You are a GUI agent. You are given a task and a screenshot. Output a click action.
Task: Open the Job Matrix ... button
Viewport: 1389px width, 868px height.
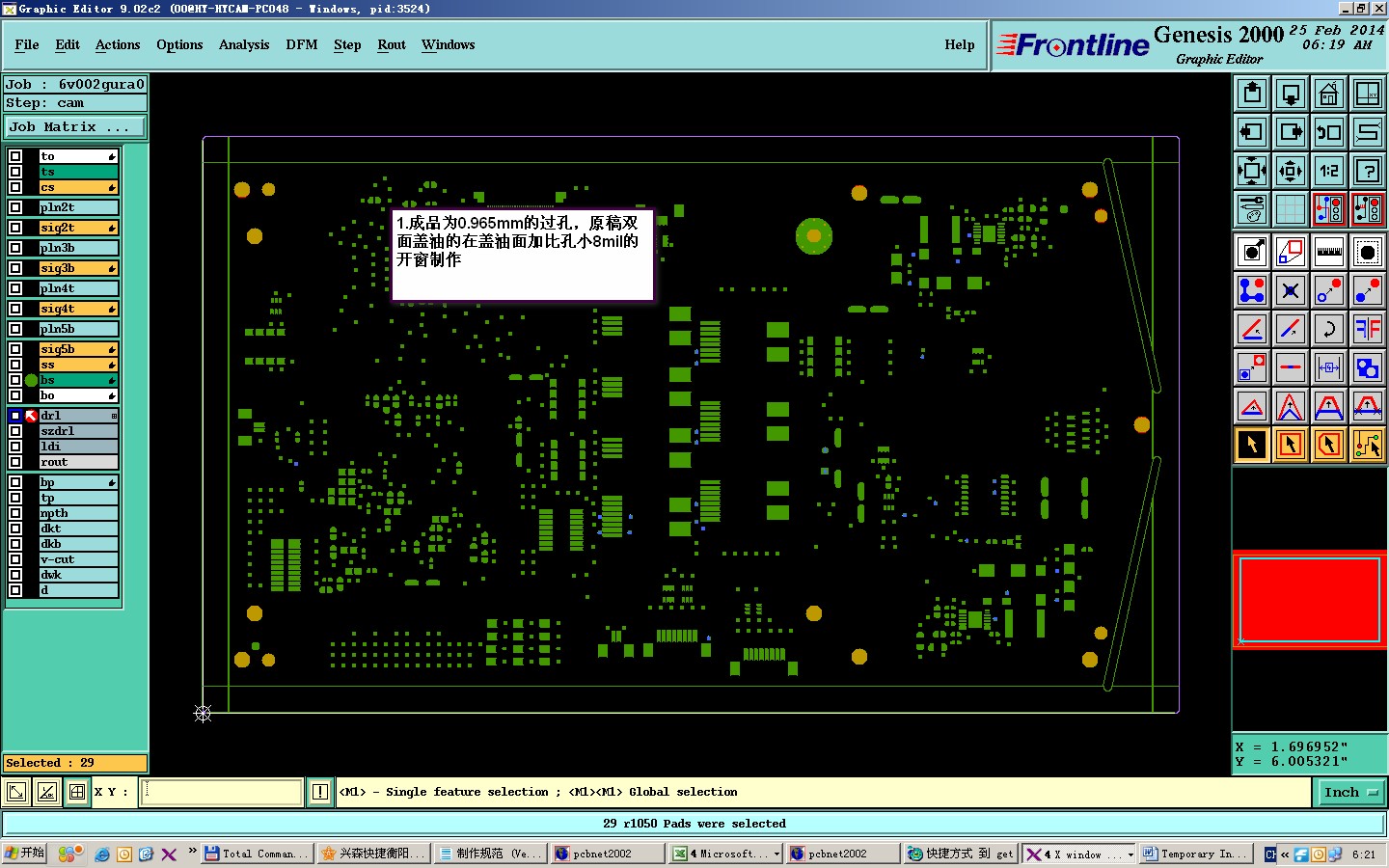(75, 127)
